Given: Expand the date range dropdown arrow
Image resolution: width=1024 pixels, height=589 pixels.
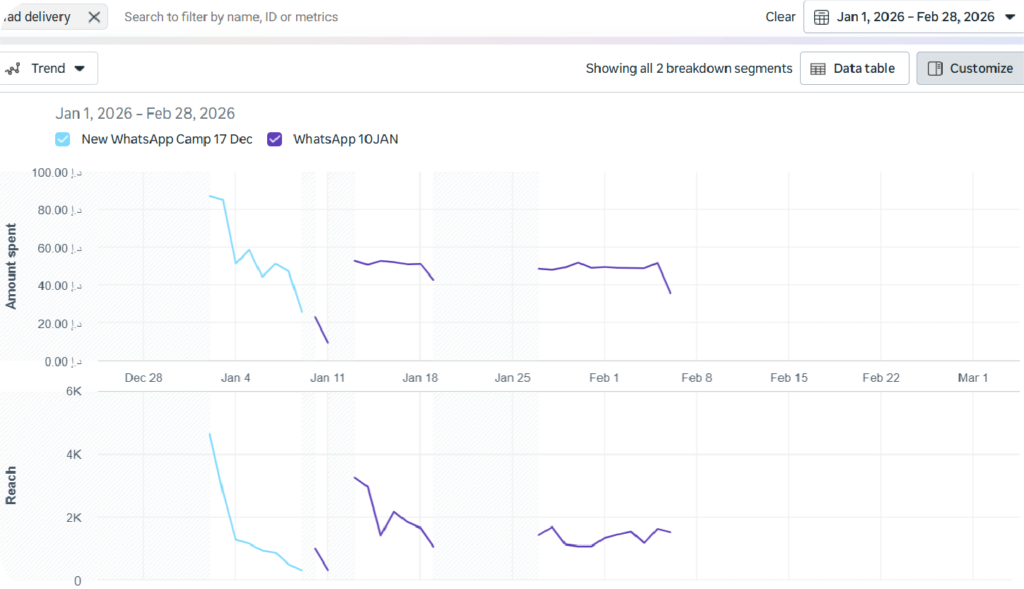Looking at the screenshot, I should coord(1009,17).
